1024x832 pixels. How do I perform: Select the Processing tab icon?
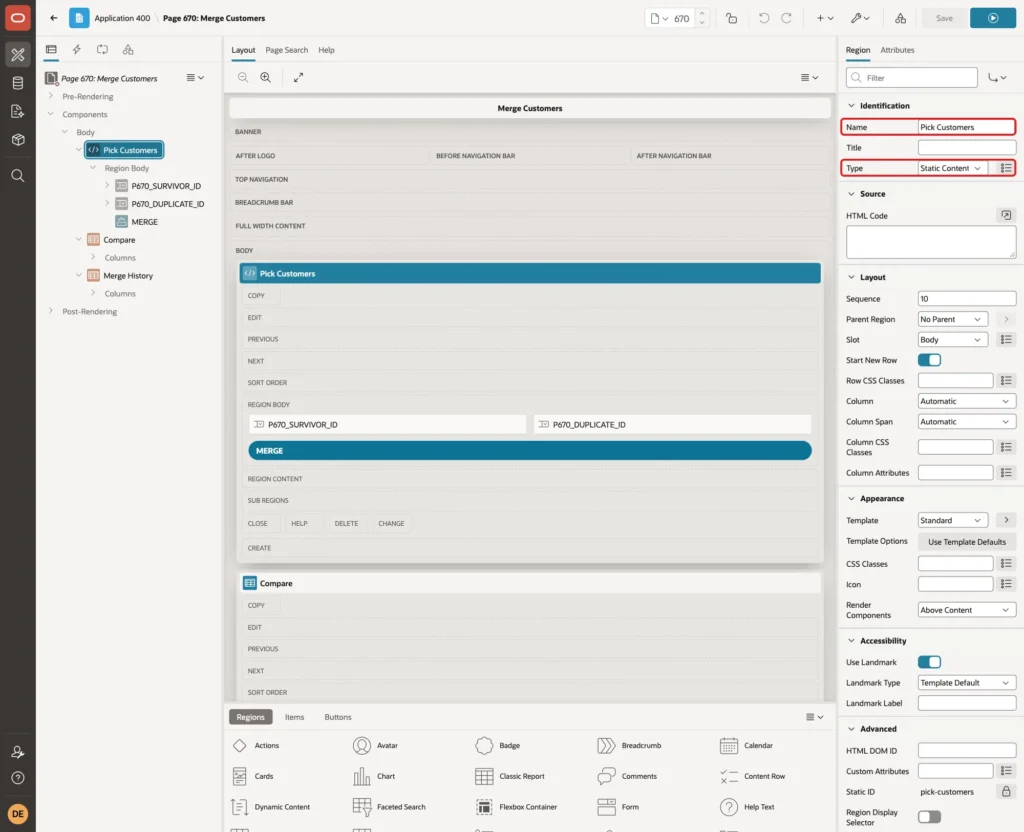(103, 50)
